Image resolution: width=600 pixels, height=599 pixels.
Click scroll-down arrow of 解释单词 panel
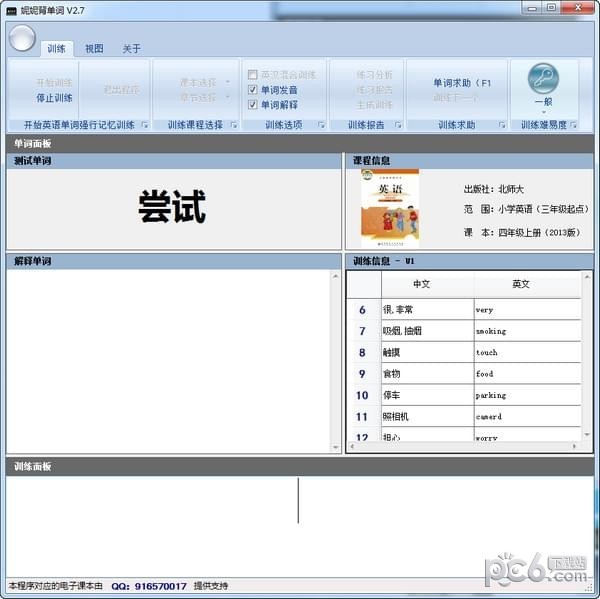[336, 447]
